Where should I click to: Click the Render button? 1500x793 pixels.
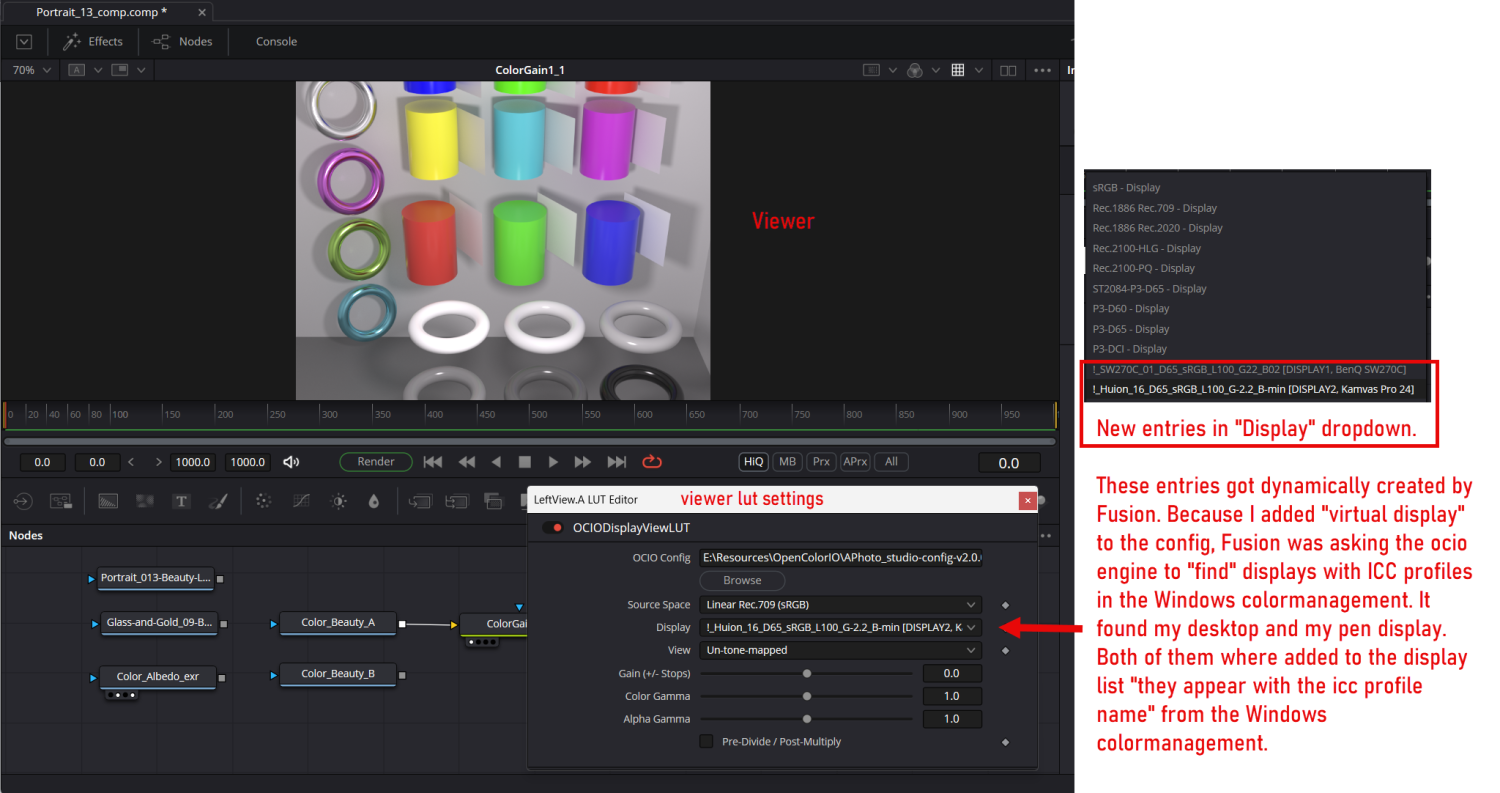(375, 461)
